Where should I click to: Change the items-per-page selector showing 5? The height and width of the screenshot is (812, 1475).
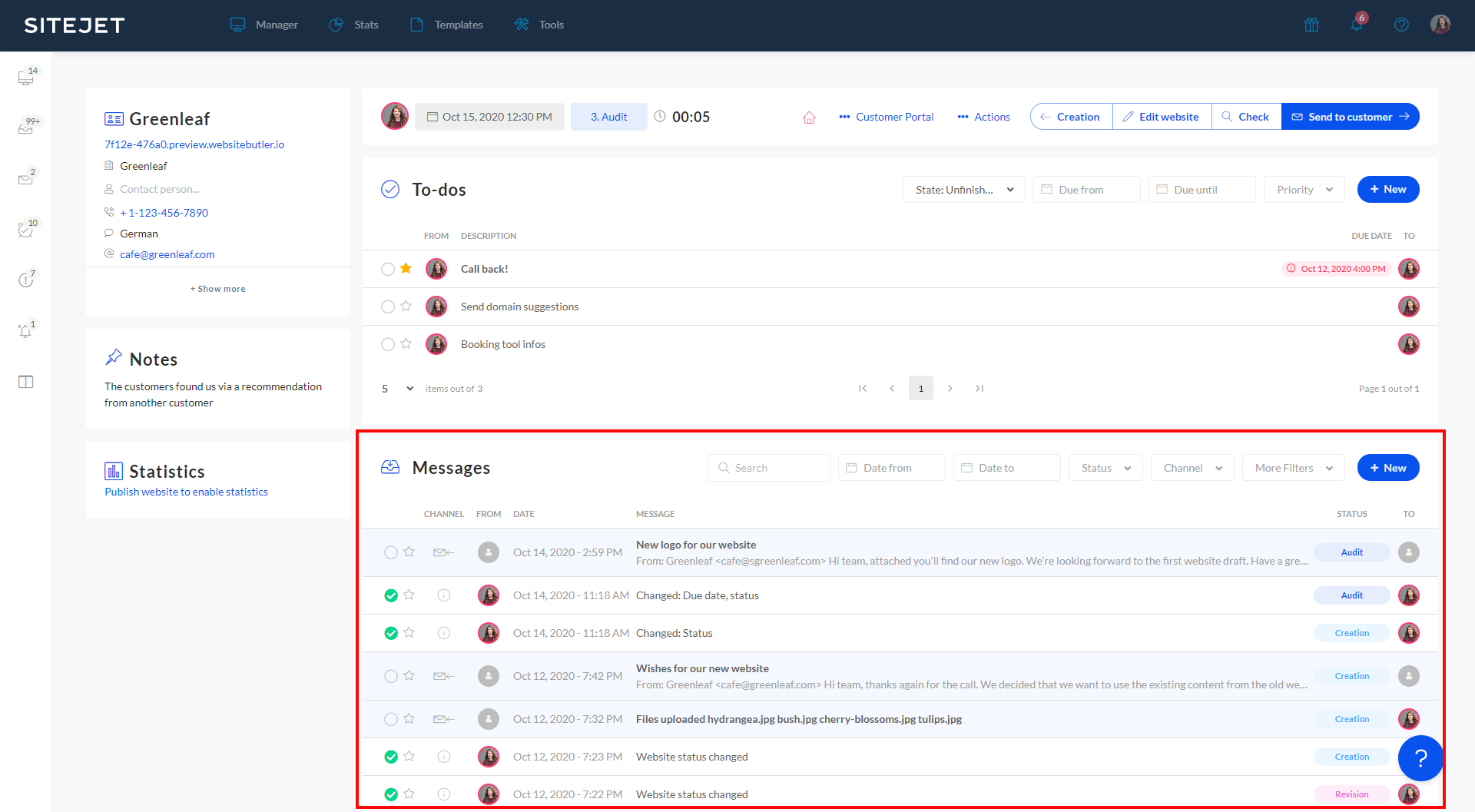(x=396, y=388)
